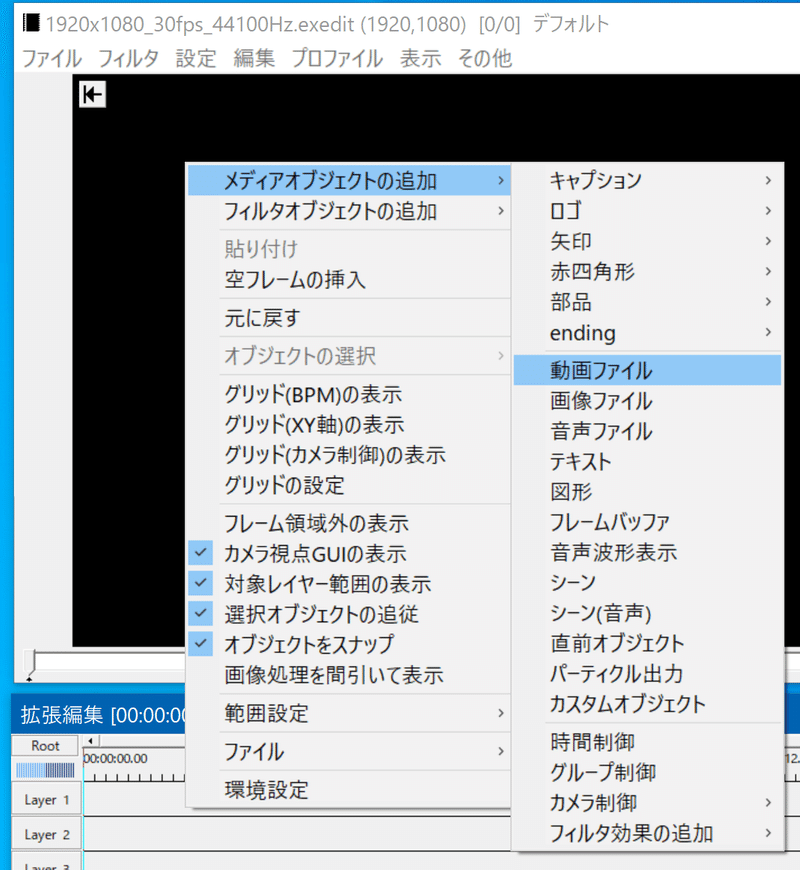This screenshot has height=870, width=800.
Task: Expand 赤四角形 submenu
Action: pyautogui.click(x=647, y=271)
